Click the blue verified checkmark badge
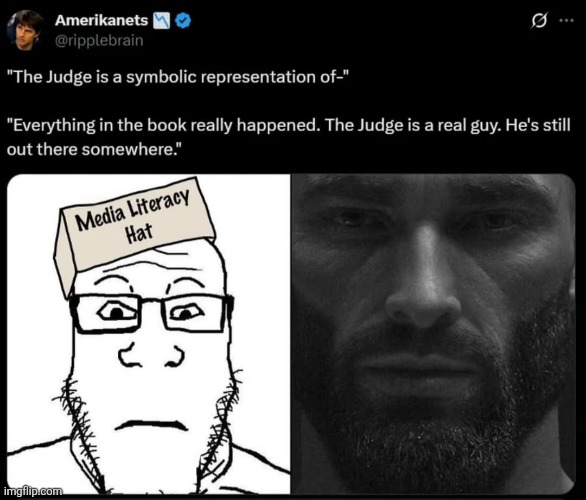Image resolution: width=586 pixels, height=500 pixels. pos(183,21)
